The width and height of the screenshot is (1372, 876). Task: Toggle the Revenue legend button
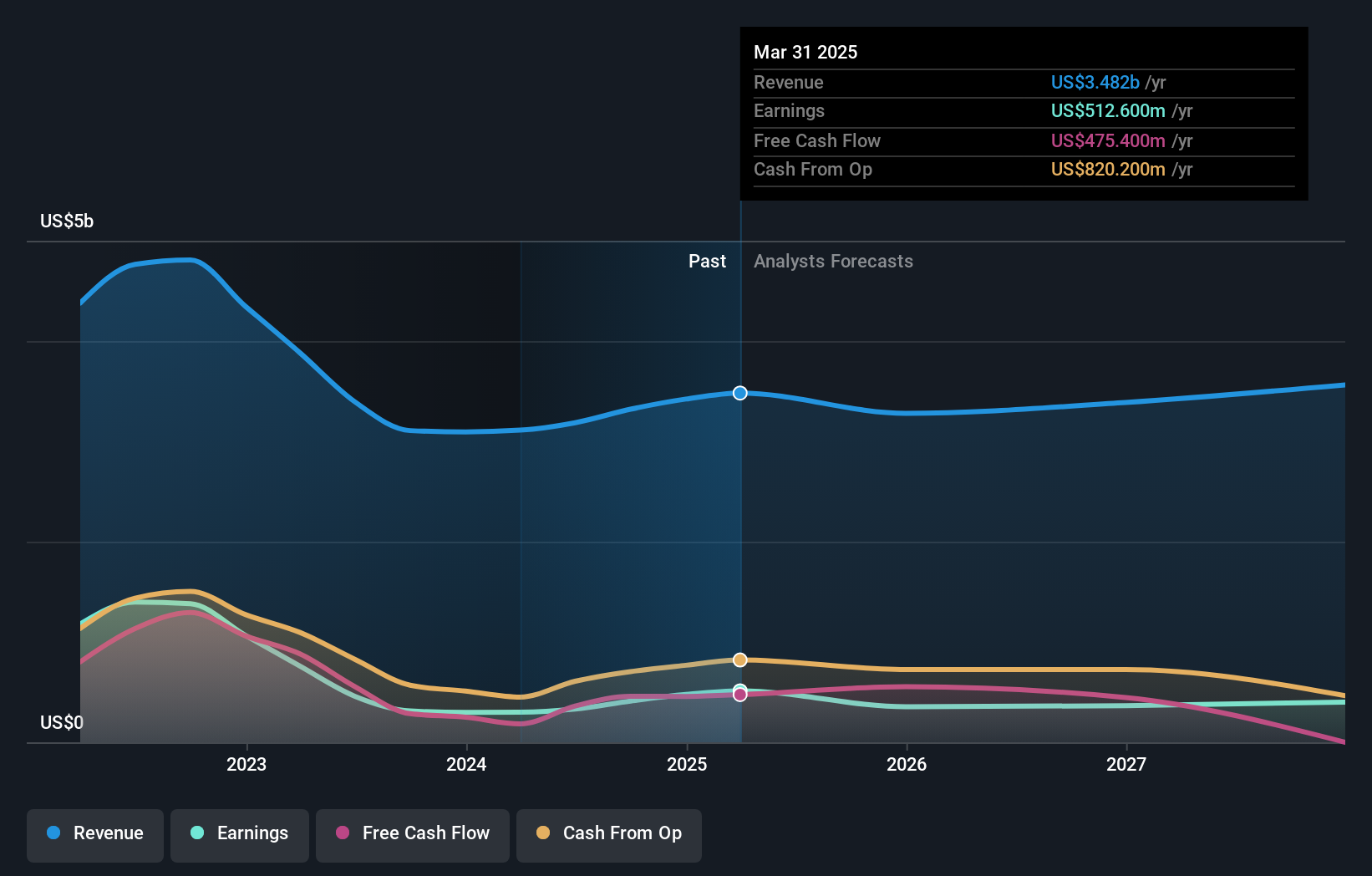pos(95,835)
